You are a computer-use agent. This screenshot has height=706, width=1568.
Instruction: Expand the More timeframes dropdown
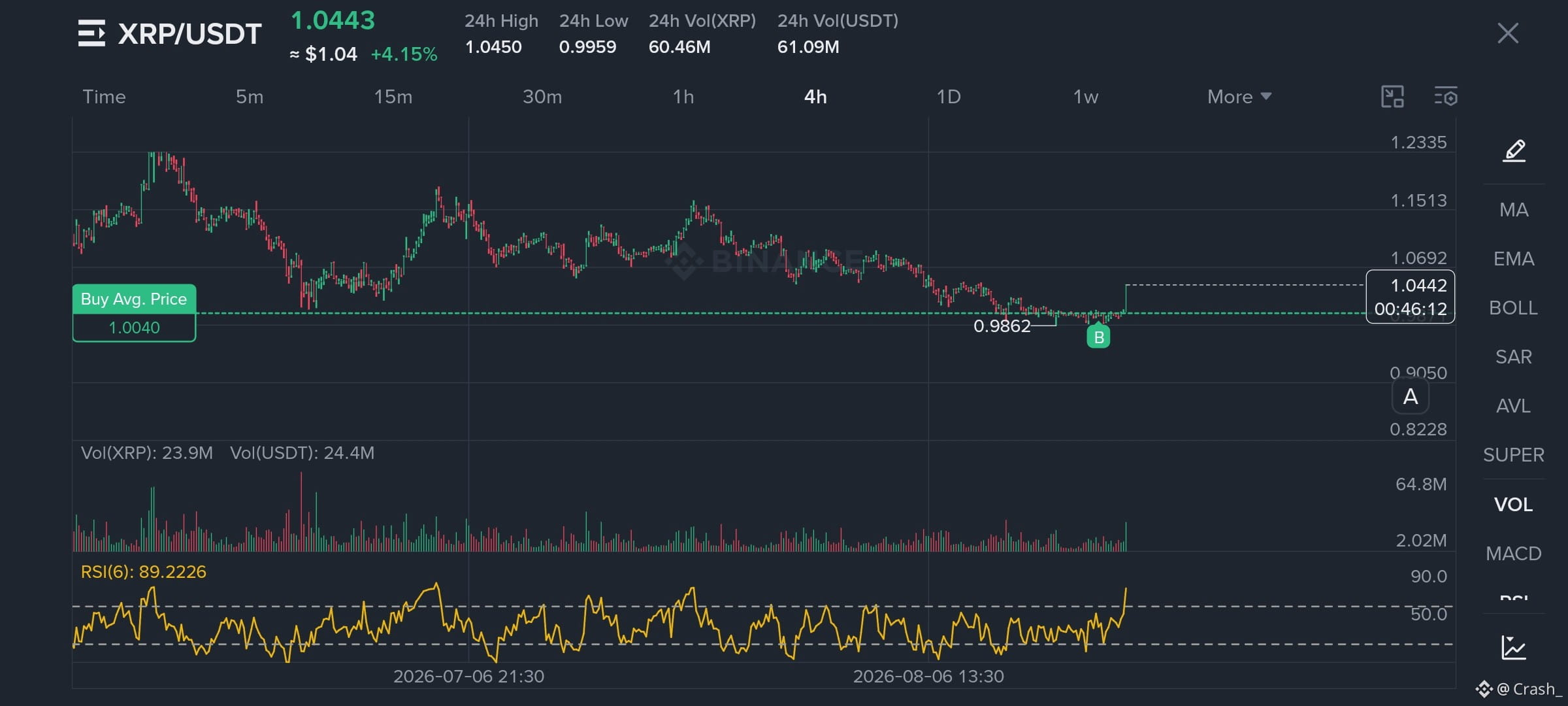[1239, 97]
